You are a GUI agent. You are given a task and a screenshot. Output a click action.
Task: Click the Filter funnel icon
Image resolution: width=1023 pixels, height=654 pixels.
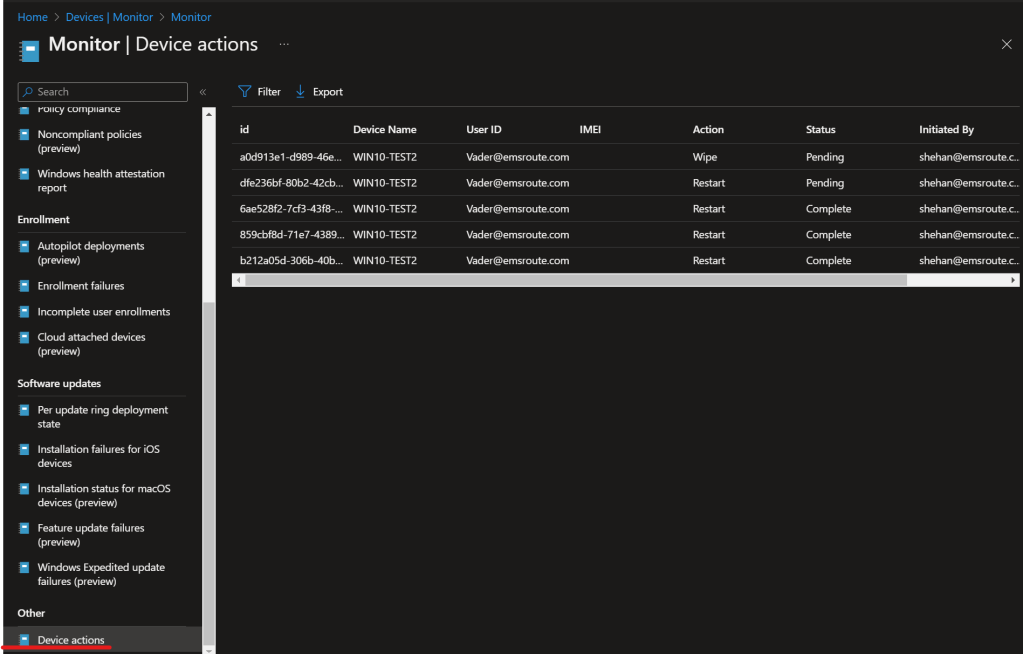244,92
